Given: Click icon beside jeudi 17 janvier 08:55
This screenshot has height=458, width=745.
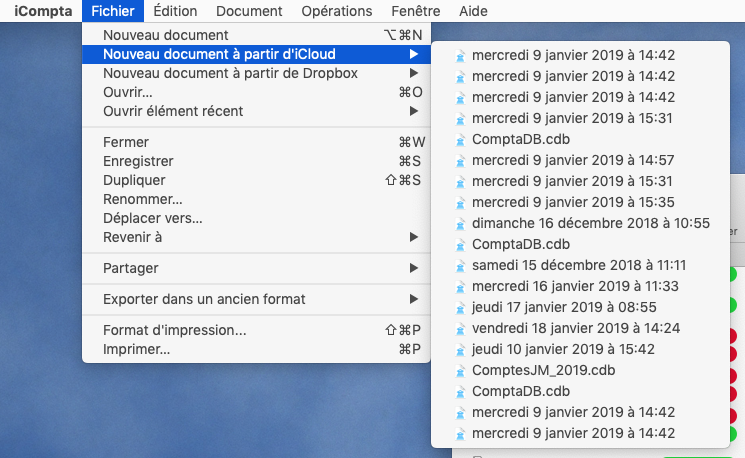Looking at the screenshot, I should pos(460,308).
